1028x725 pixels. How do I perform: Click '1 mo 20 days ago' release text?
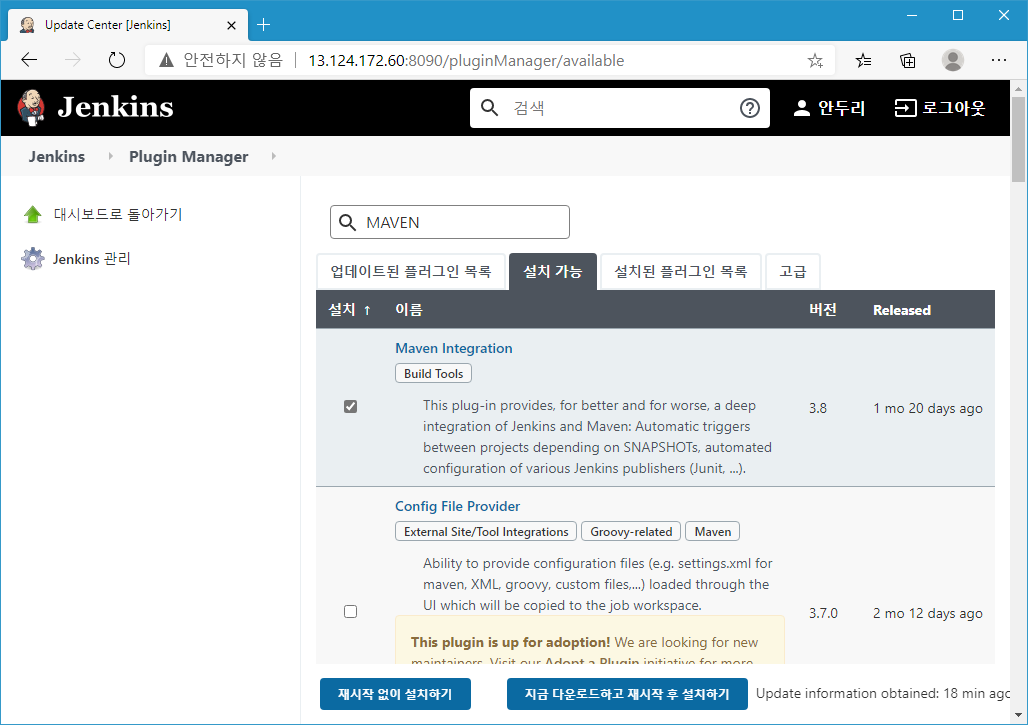click(x=928, y=408)
